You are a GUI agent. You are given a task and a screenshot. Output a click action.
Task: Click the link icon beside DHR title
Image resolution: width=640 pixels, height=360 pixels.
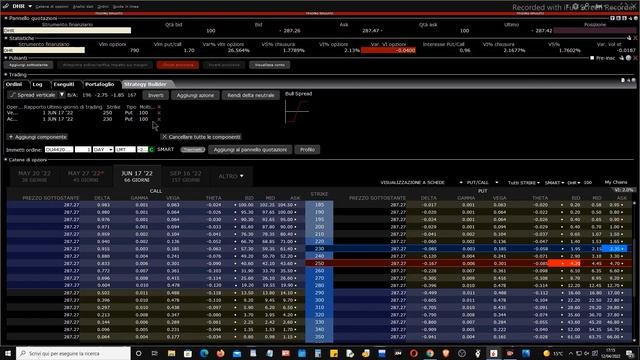pyautogui.click(x=6, y=6)
